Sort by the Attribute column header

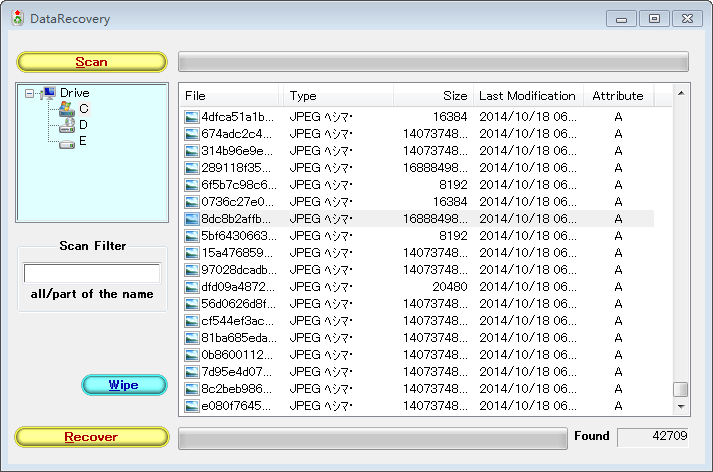tap(618, 96)
